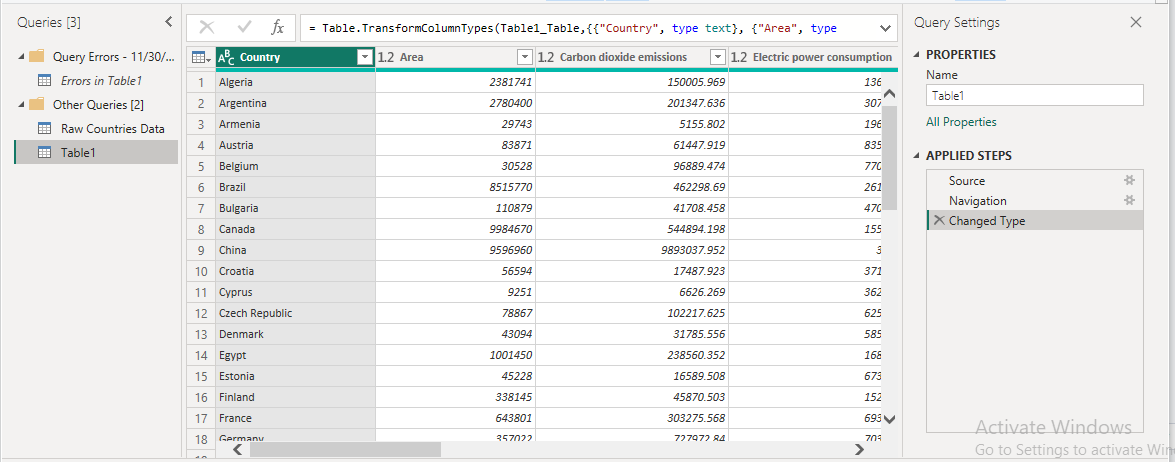Cancel the formula edit with X icon

coord(208,28)
